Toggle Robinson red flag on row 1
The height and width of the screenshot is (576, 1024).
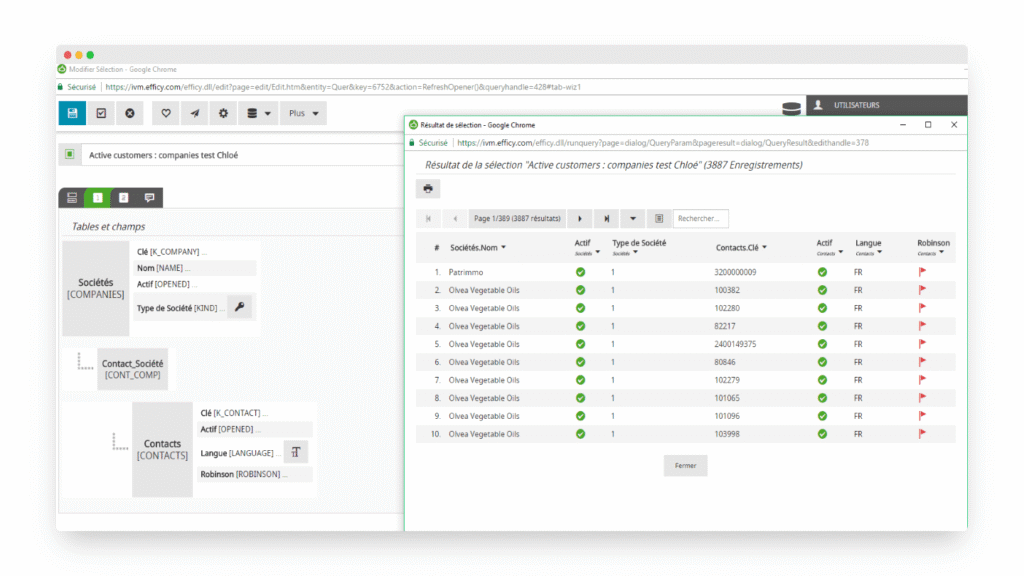tap(922, 272)
